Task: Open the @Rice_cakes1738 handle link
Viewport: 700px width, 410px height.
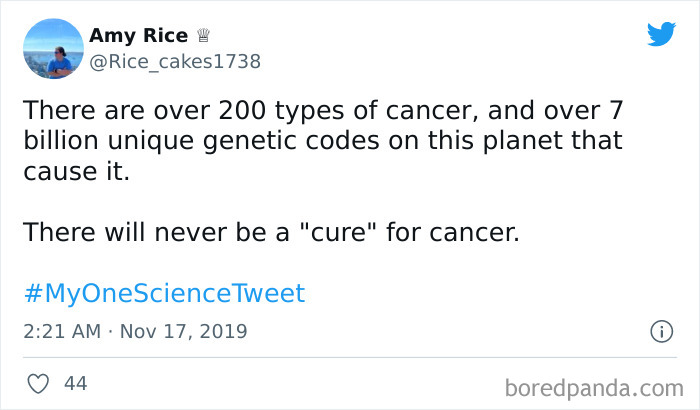Action: (174, 61)
